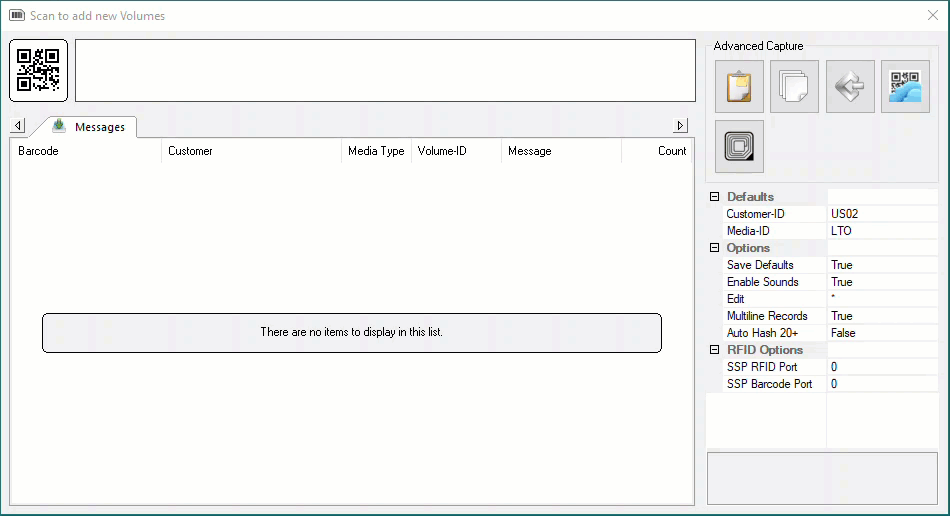Viewport: 950px width, 516px height.
Task: Click the tab scroll left arrow
Action: pyautogui.click(x=18, y=125)
